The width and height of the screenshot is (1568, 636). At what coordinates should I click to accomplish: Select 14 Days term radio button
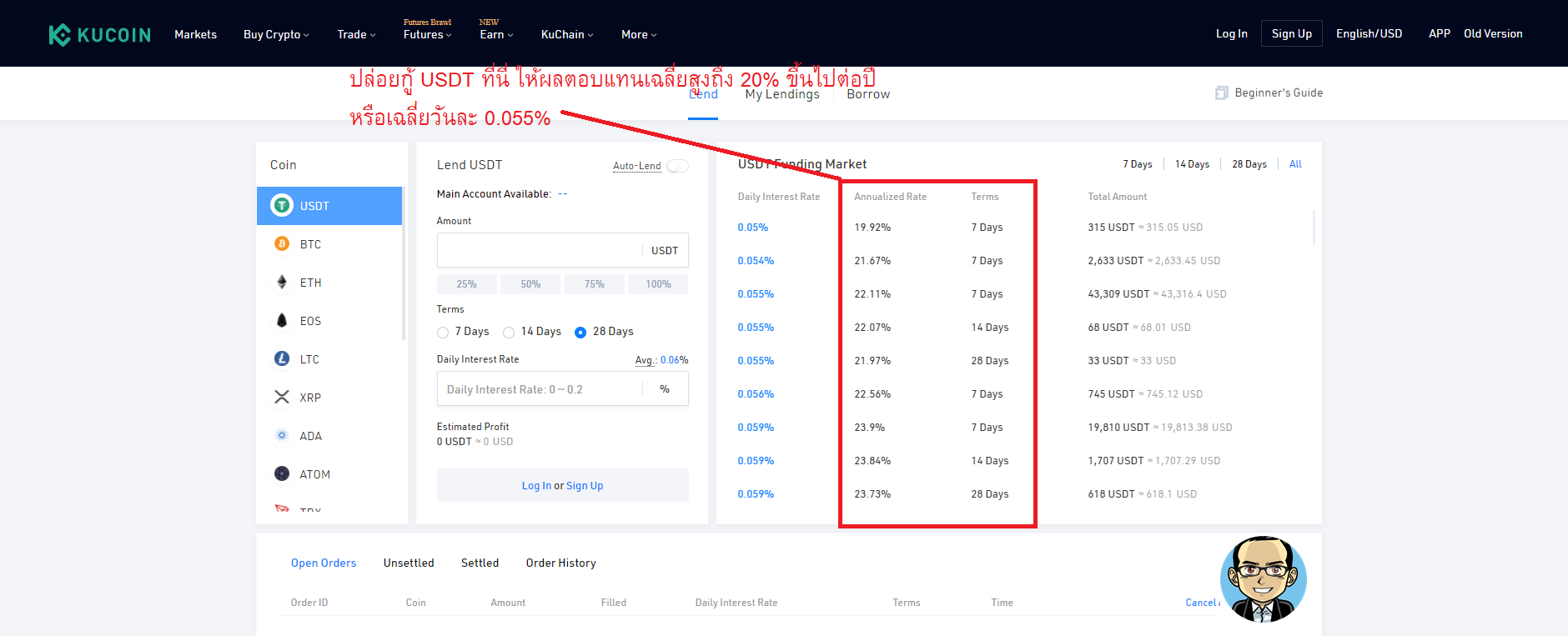pyautogui.click(x=509, y=333)
